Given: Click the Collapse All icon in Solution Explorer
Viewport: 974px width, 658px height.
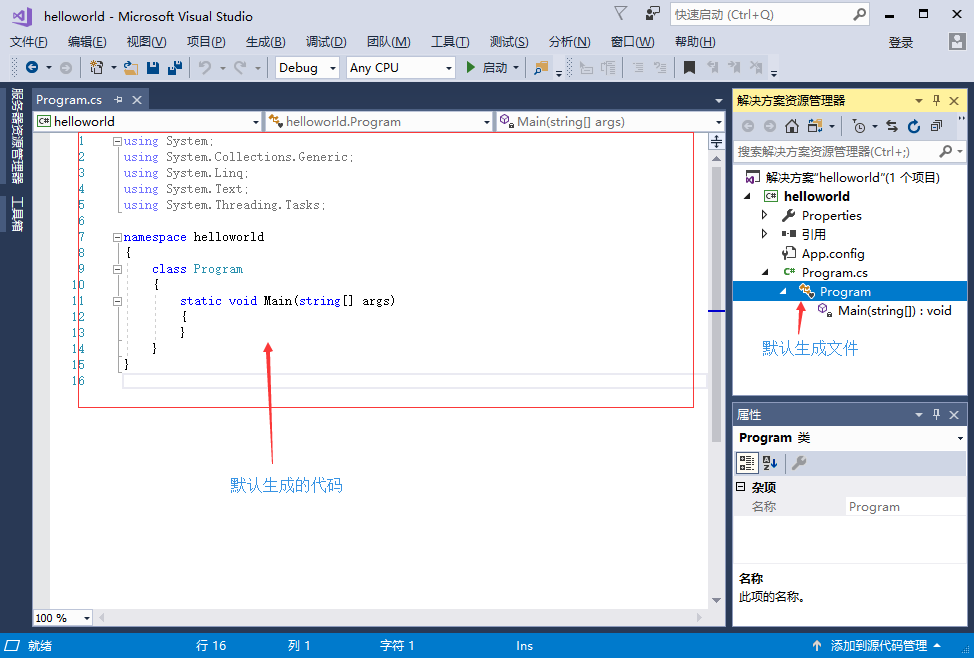Looking at the screenshot, I should pyautogui.click(x=936, y=126).
